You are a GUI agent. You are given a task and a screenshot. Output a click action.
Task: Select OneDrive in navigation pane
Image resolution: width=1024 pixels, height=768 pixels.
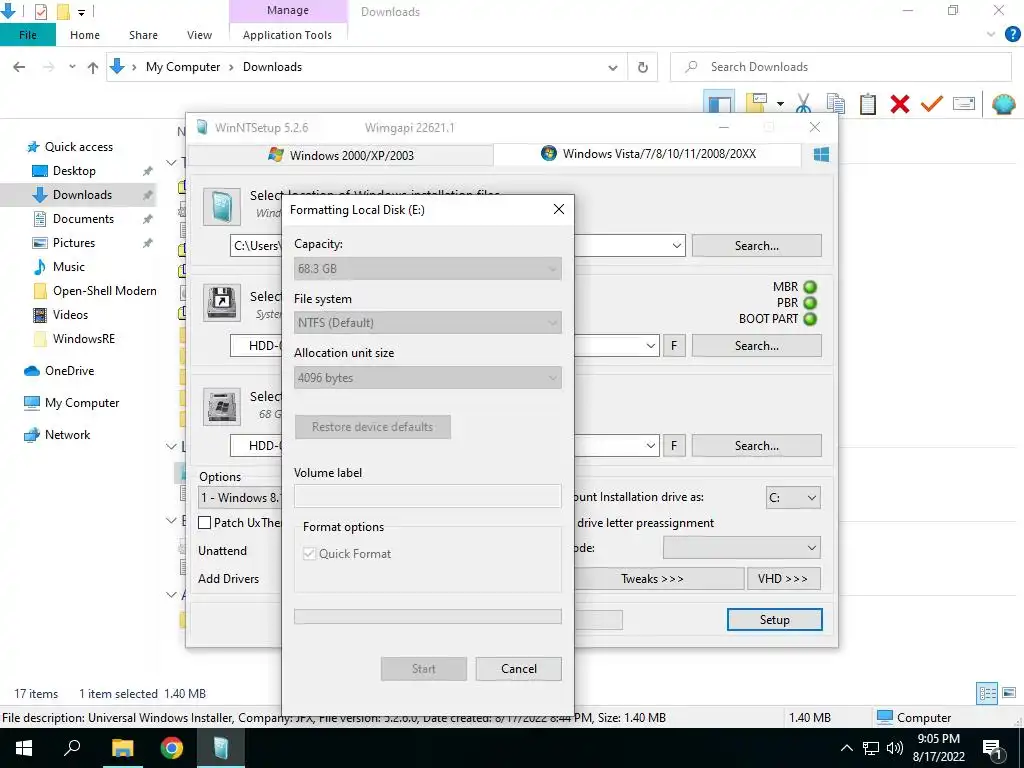pyautogui.click(x=69, y=371)
